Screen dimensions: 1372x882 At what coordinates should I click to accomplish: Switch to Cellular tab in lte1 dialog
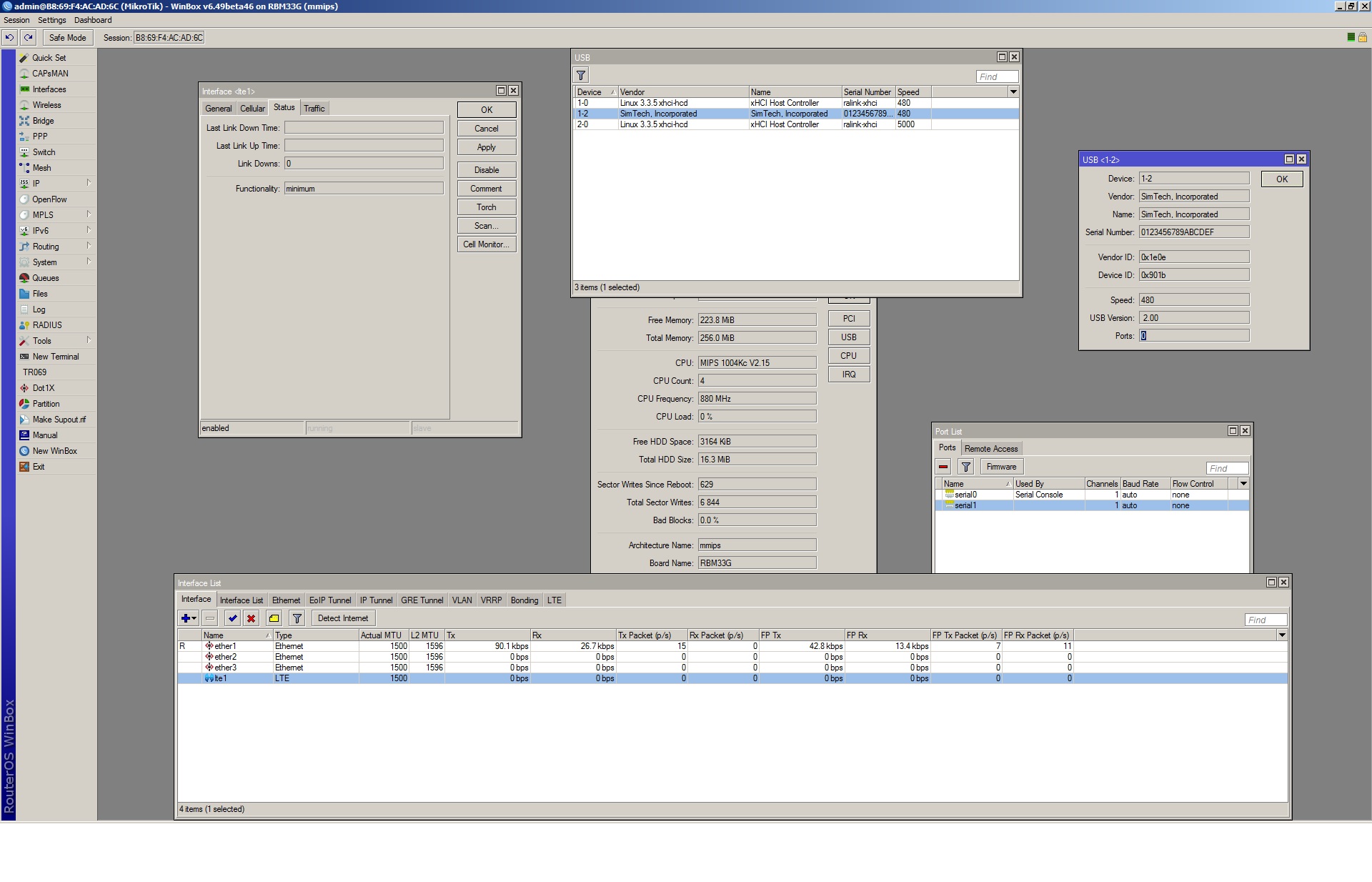point(252,109)
